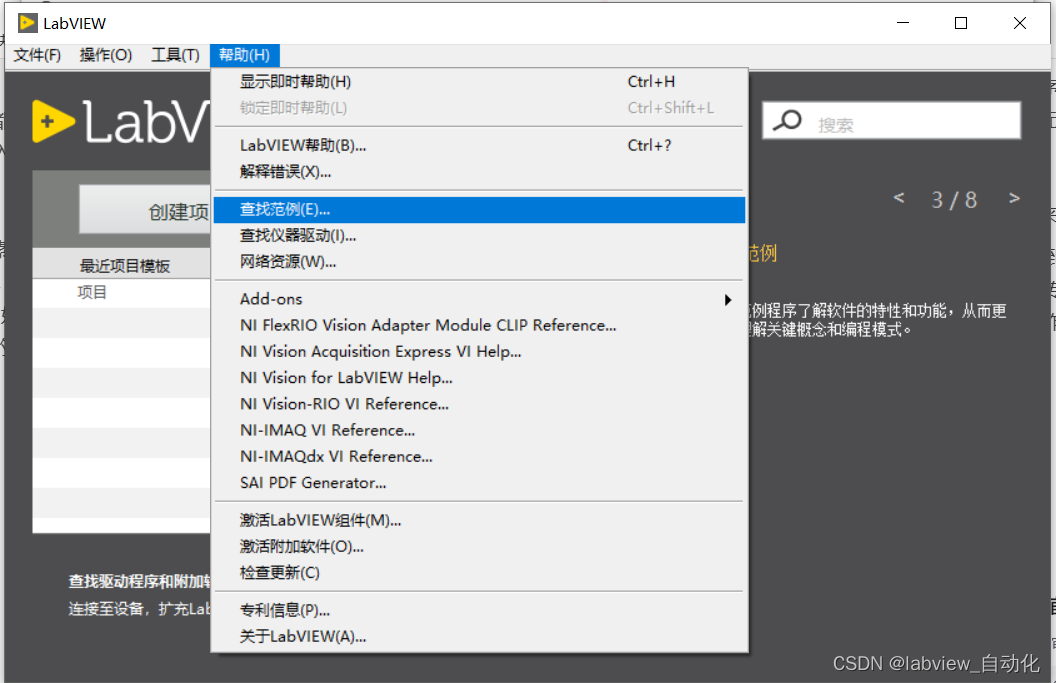Image resolution: width=1056 pixels, height=683 pixels.
Task: Open NI Vision-RIO VI Reference
Action: click(x=480, y=404)
